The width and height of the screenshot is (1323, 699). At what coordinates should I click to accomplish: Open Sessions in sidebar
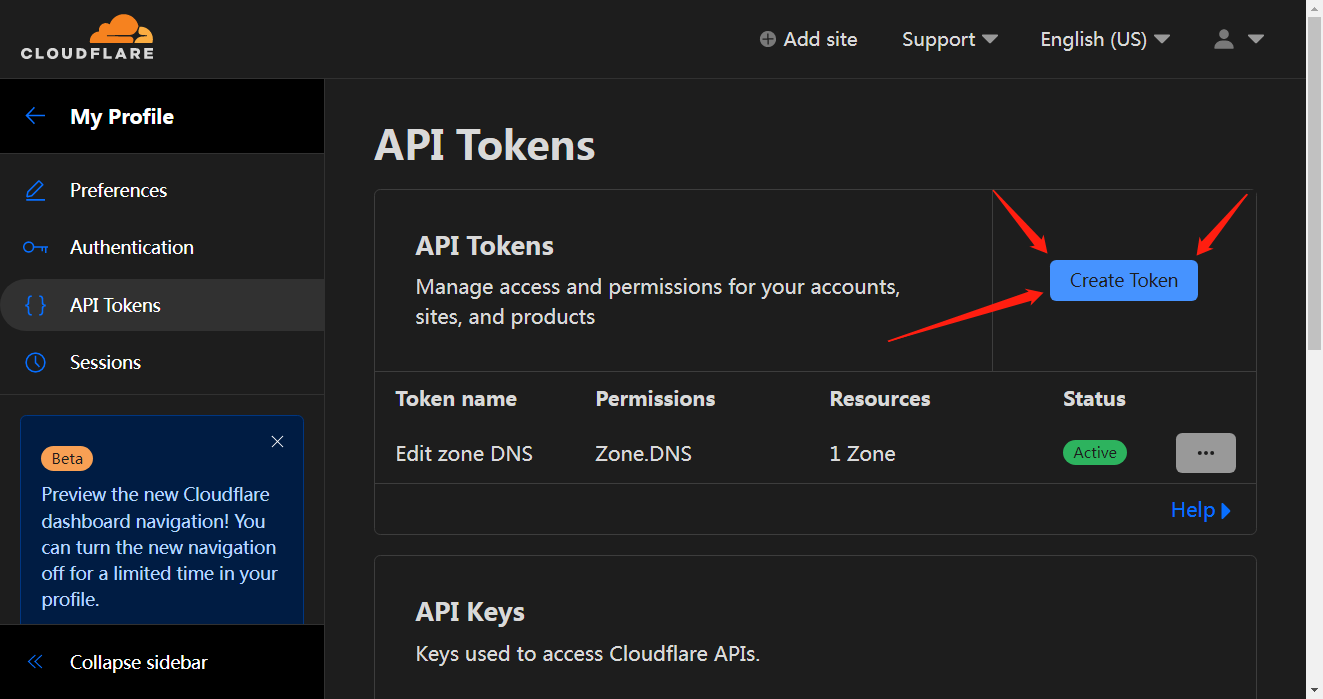click(x=162, y=362)
